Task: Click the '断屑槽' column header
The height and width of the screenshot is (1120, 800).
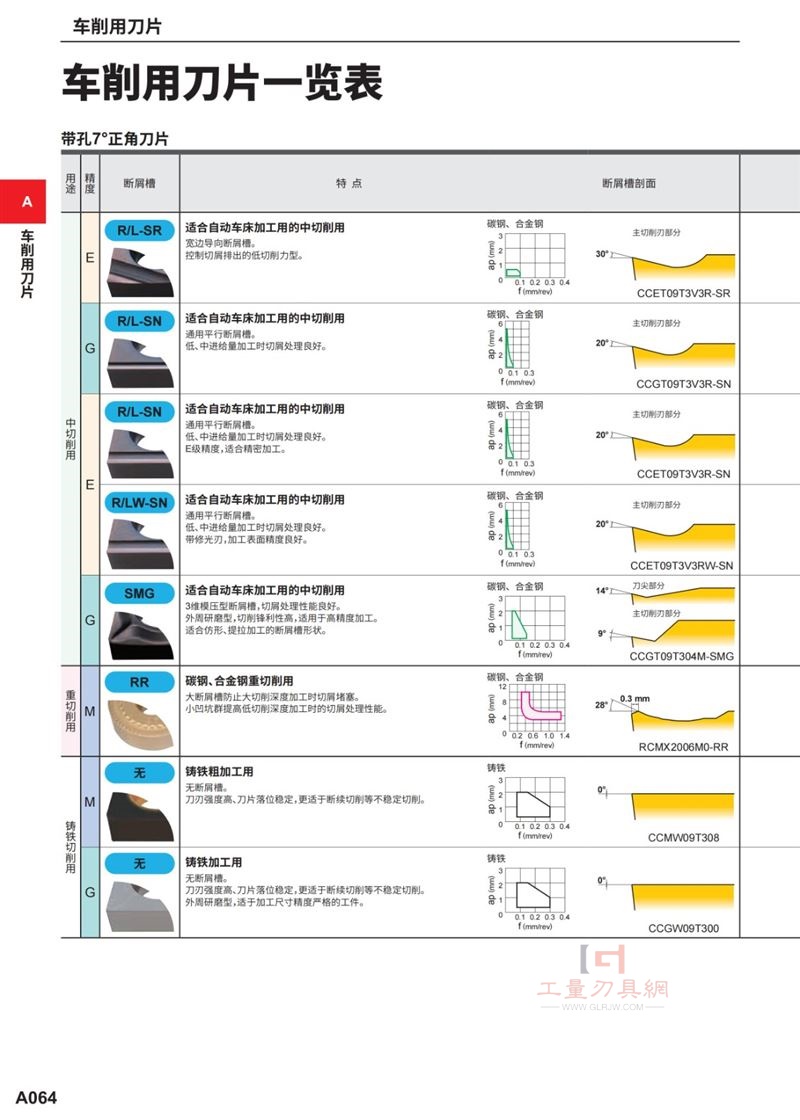Action: click(139, 184)
